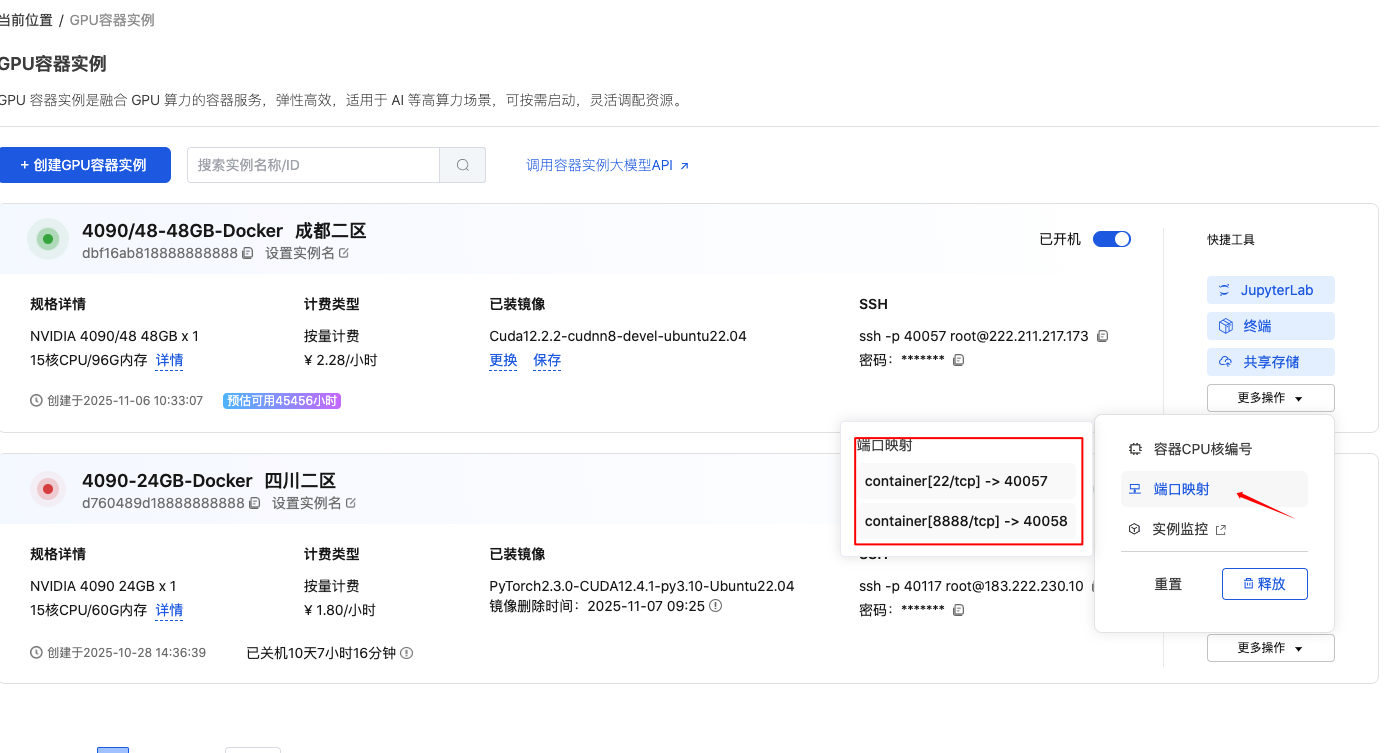Toggle power switch of 4090/48-48GB-Docker instance
Image resolution: width=1390 pixels, height=753 pixels.
1111,239
